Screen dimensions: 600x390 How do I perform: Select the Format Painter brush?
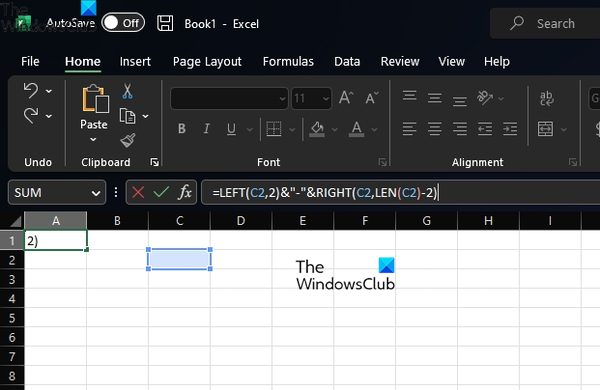point(127,140)
